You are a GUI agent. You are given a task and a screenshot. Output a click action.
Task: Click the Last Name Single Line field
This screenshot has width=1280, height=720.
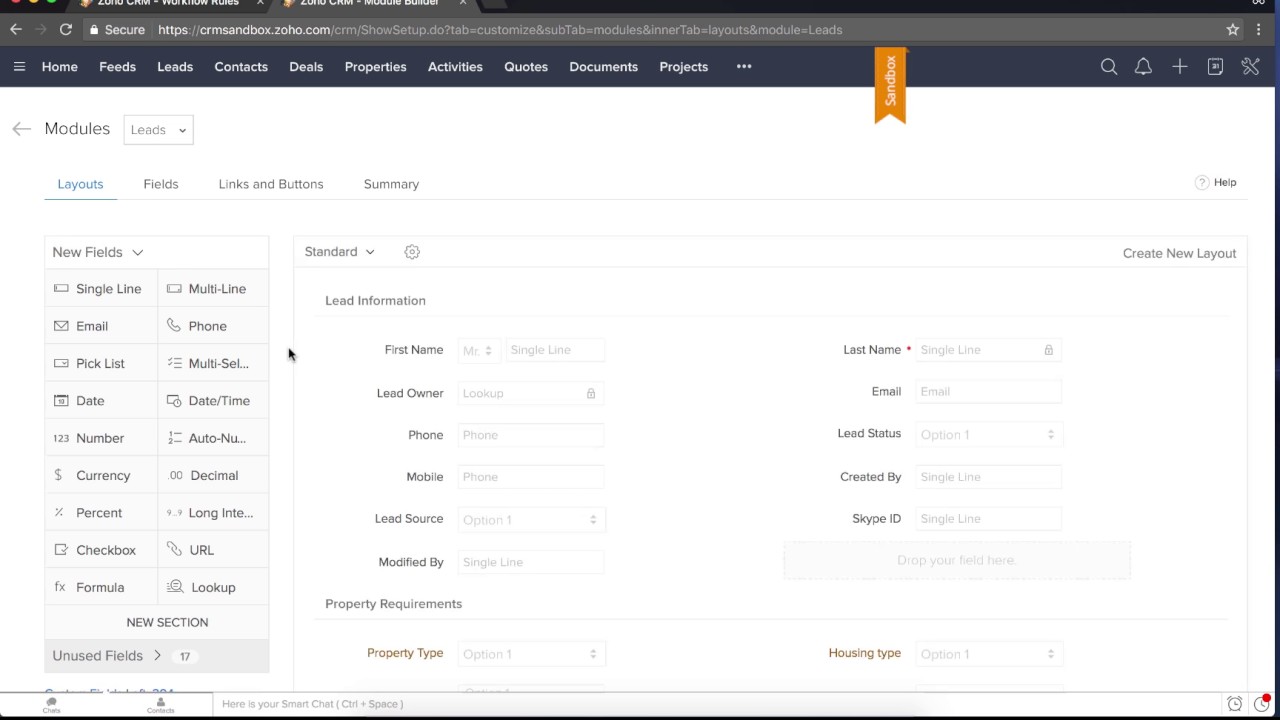coord(987,350)
